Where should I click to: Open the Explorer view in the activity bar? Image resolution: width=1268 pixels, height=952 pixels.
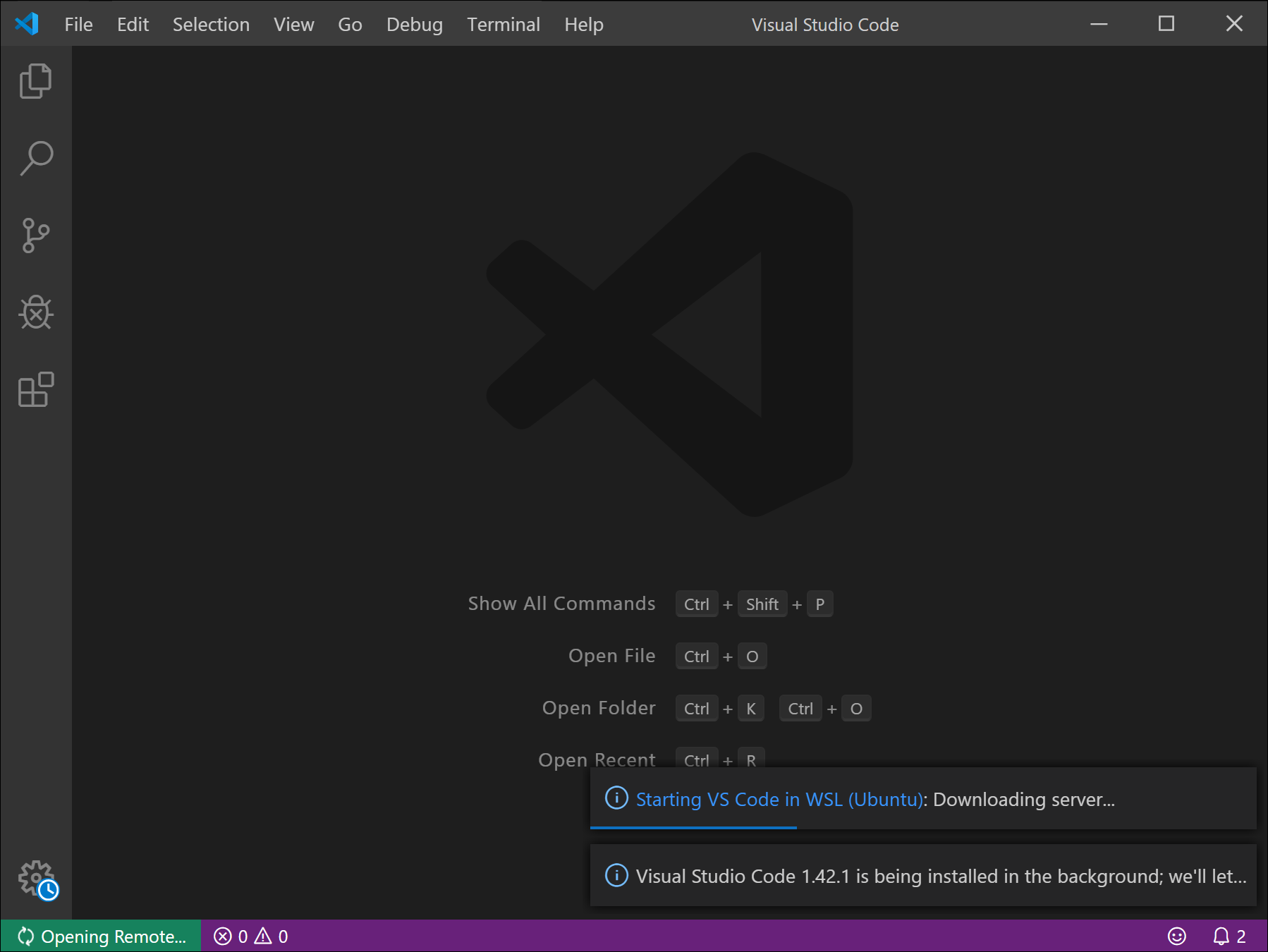click(35, 80)
